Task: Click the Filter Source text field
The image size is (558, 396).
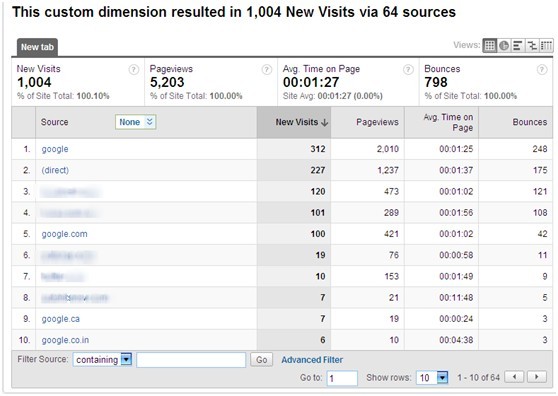Action: tap(191, 360)
